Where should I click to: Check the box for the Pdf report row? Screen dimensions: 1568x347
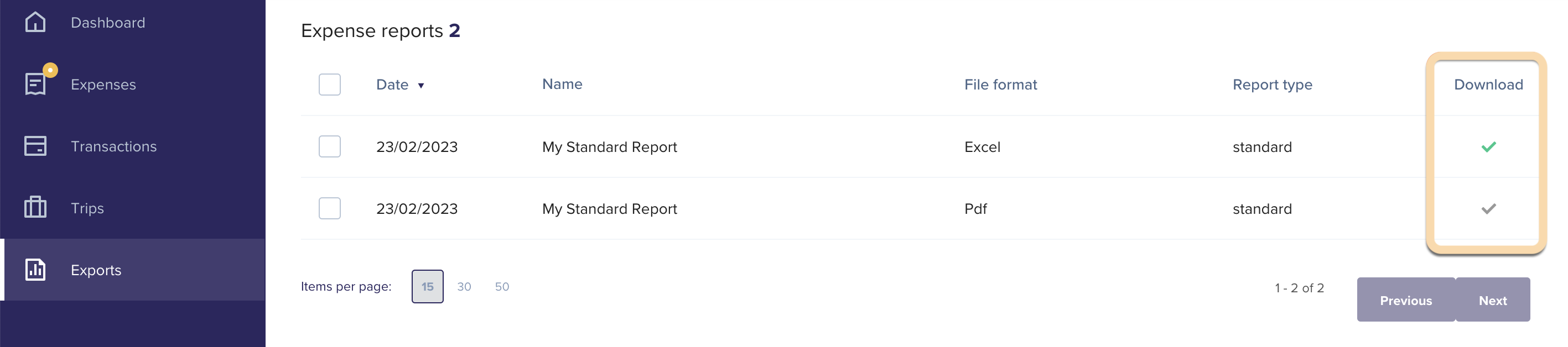coord(329,208)
